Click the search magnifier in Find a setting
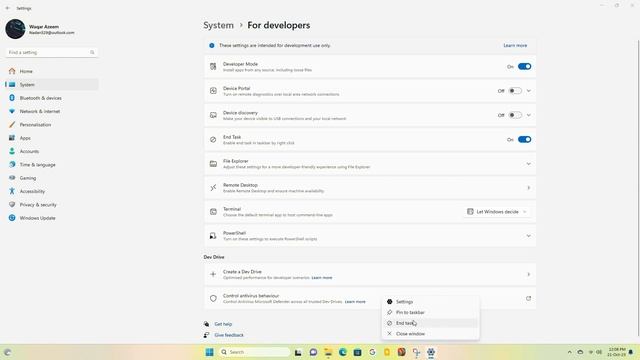Screen dimensions: 640x360 (x=92, y=53)
